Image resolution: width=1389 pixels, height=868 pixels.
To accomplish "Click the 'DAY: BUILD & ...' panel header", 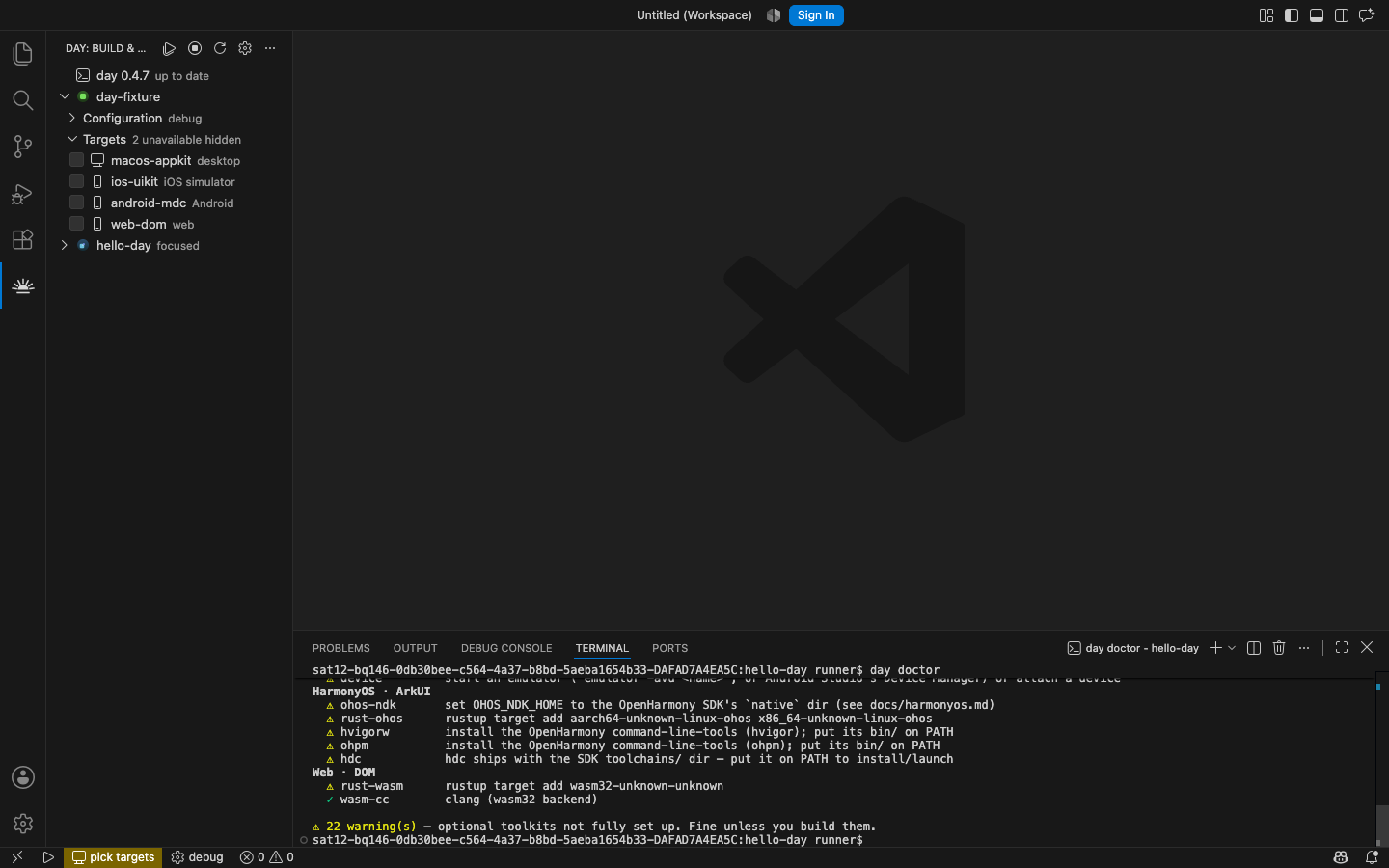I will pyautogui.click(x=106, y=48).
